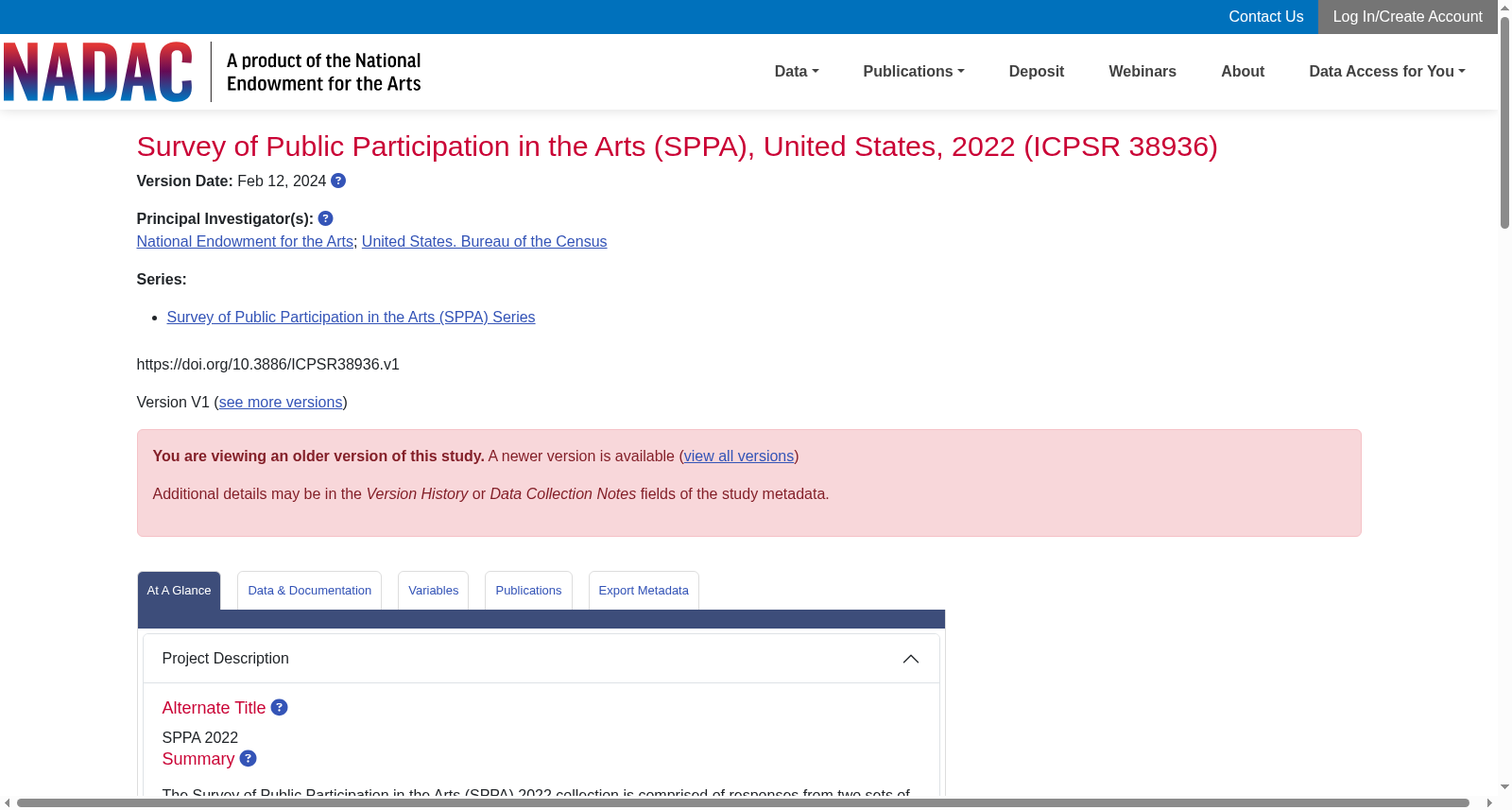Click the SPPA 2022 alternate title text
Viewport: 1512px width, 810px height.
(x=200, y=738)
